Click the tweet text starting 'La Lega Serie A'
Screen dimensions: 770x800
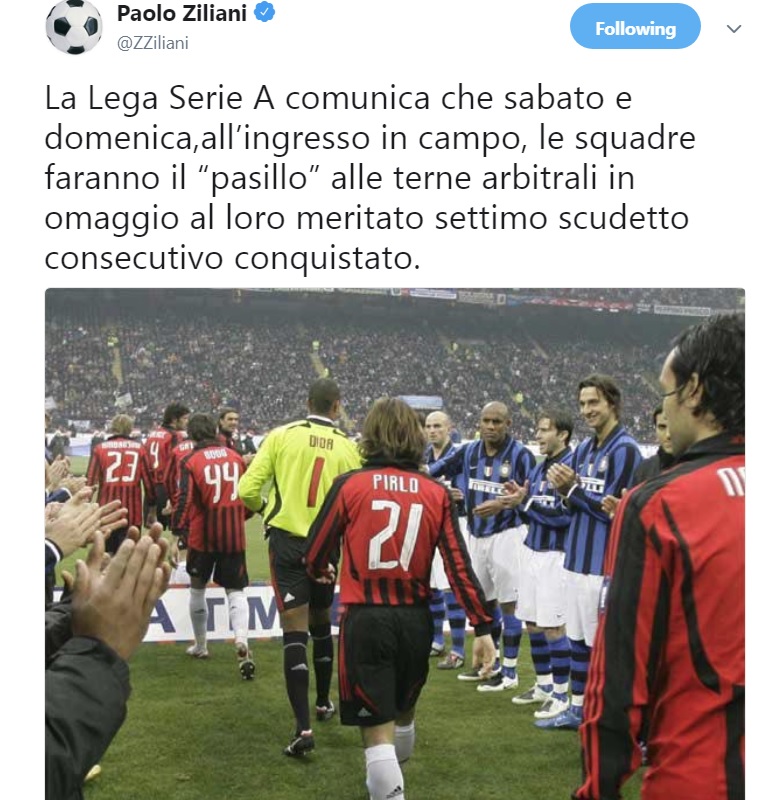click(x=370, y=178)
